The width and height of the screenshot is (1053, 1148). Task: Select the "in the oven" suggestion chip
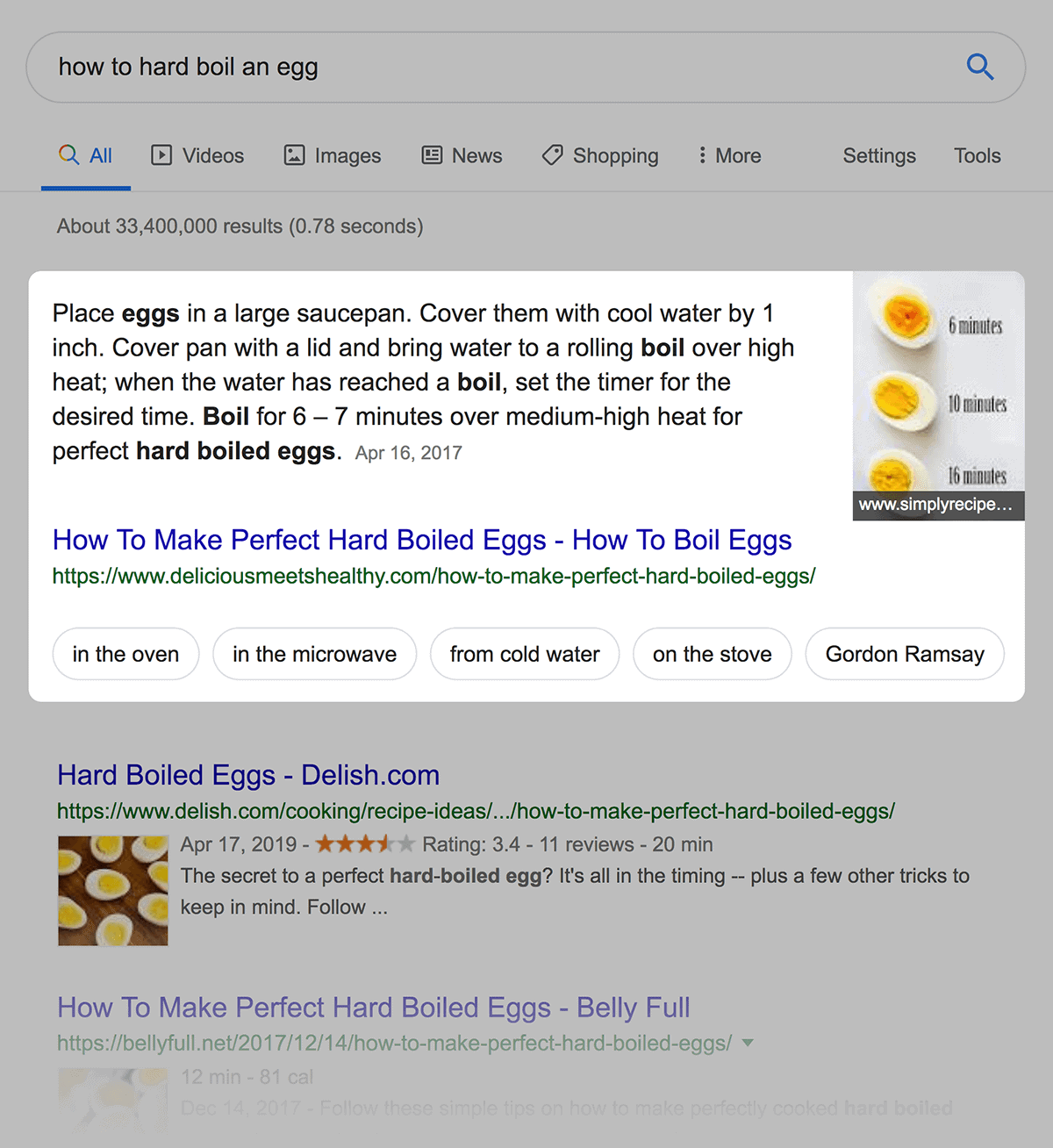point(125,654)
